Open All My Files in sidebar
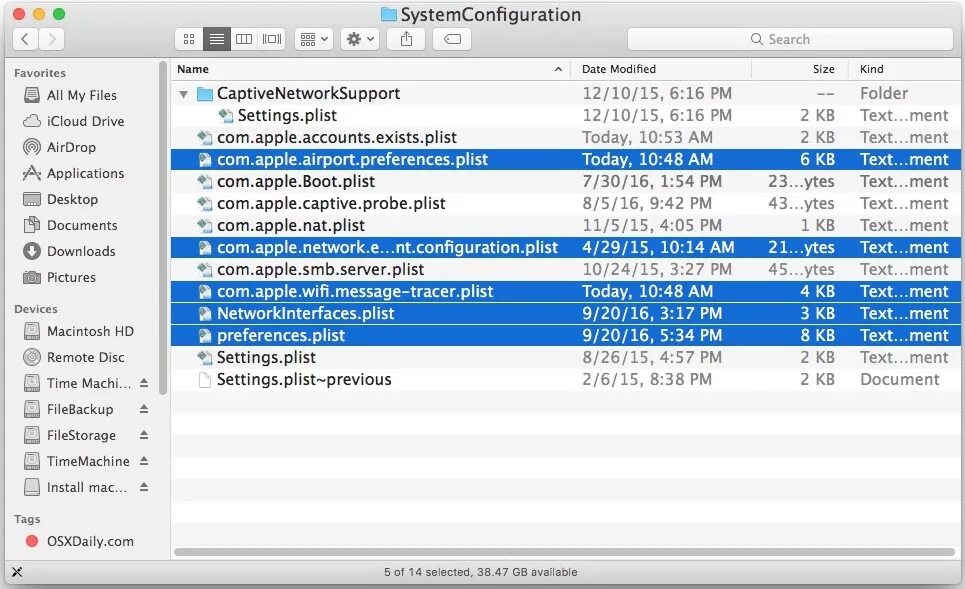This screenshot has height=589, width=965. pyautogui.click(x=81, y=95)
